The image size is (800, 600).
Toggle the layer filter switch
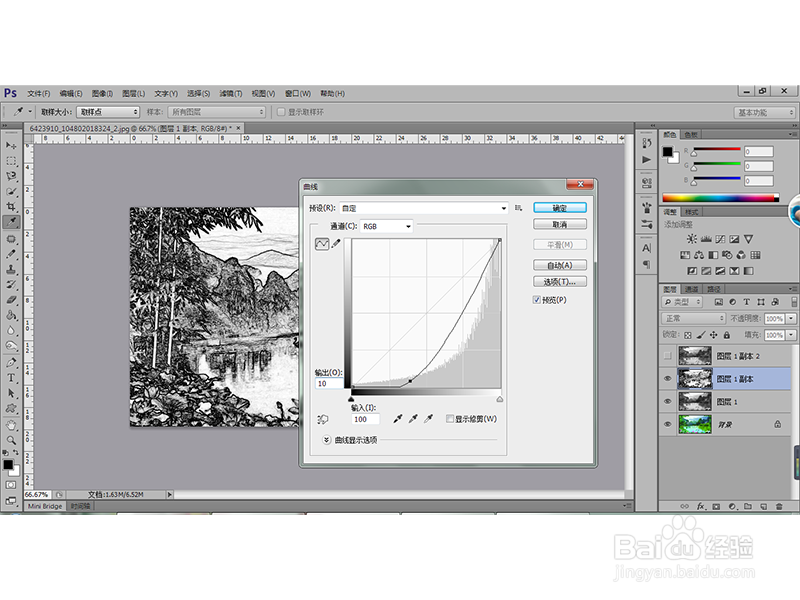(x=794, y=302)
